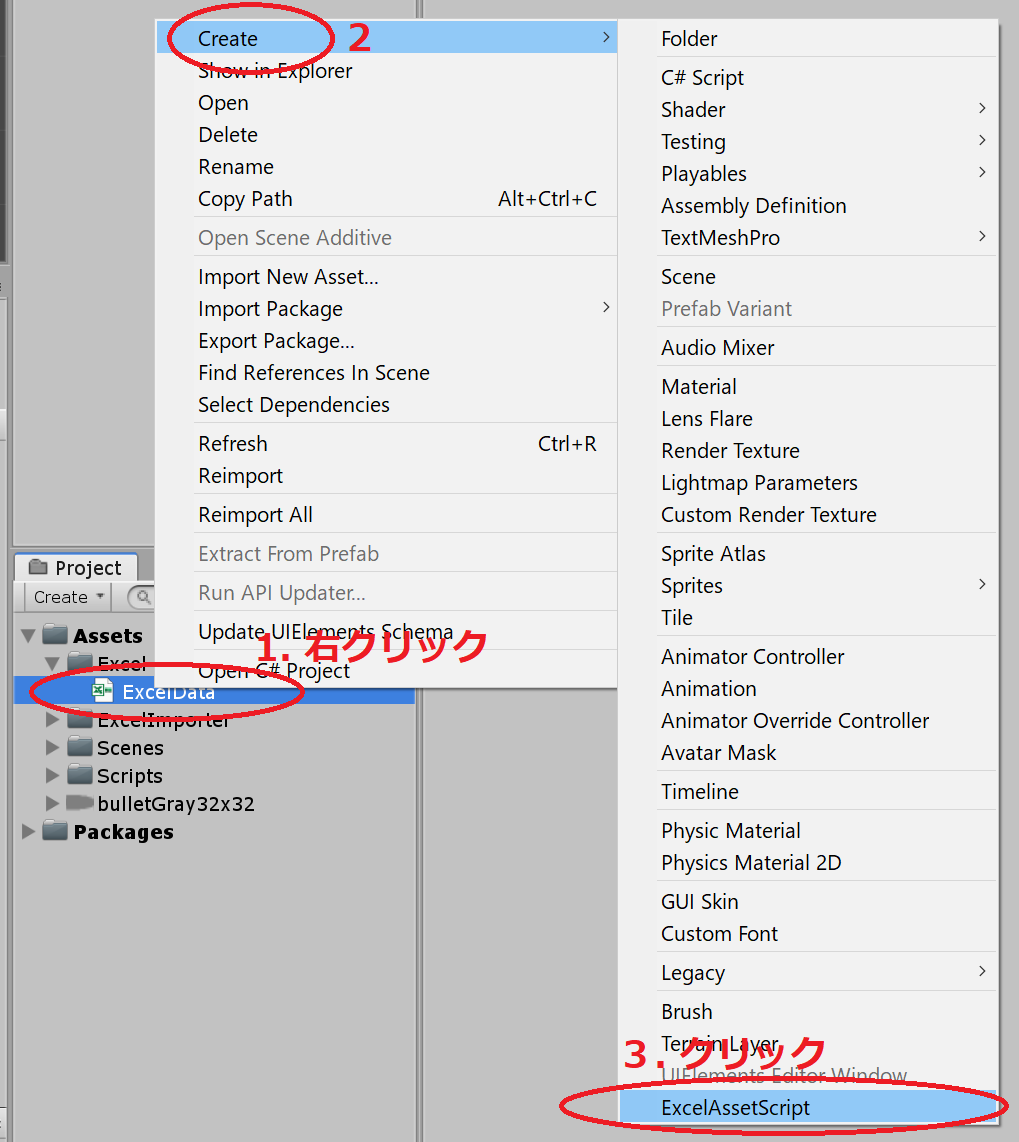Create a new Folder

(x=808, y=39)
